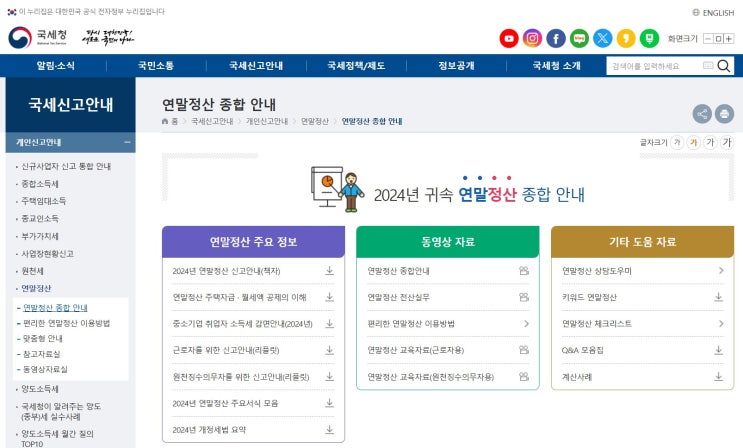Viewport: 743px width, 448px height.
Task: Play 연말정산 교육자료(근로자용) video icon
Action: [x=524, y=350]
